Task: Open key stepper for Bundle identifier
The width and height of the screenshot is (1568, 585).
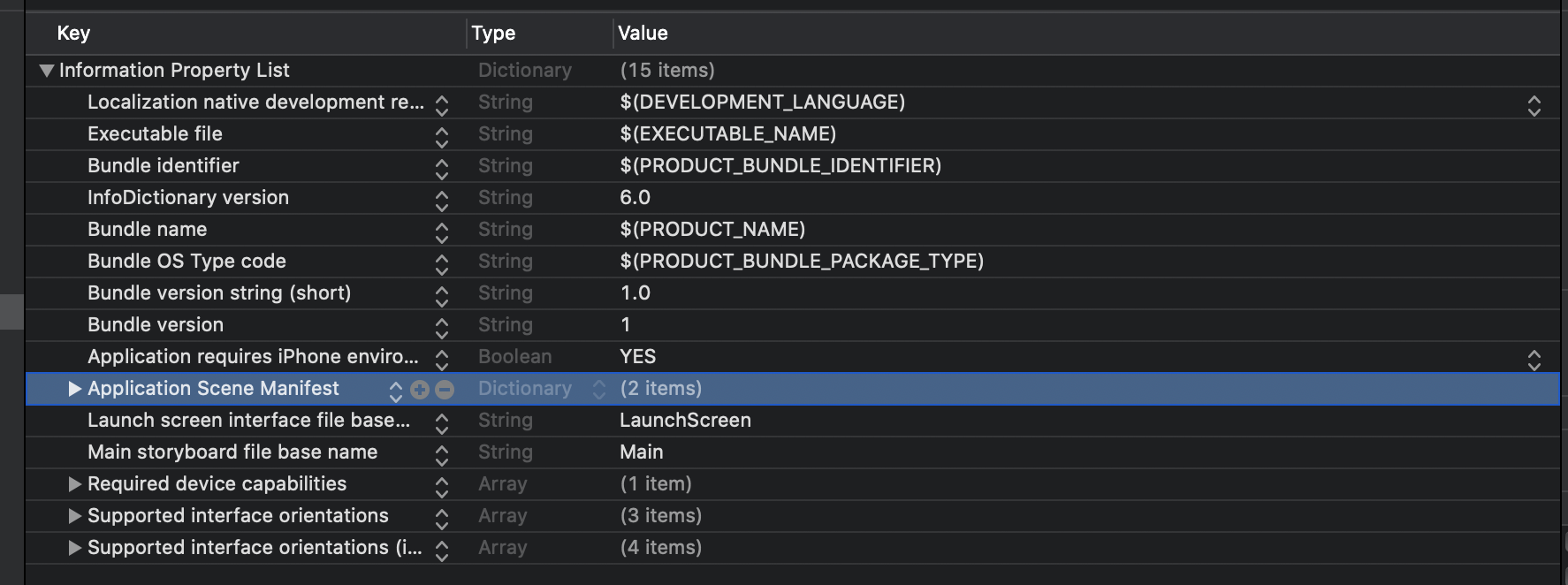Action: point(442,168)
